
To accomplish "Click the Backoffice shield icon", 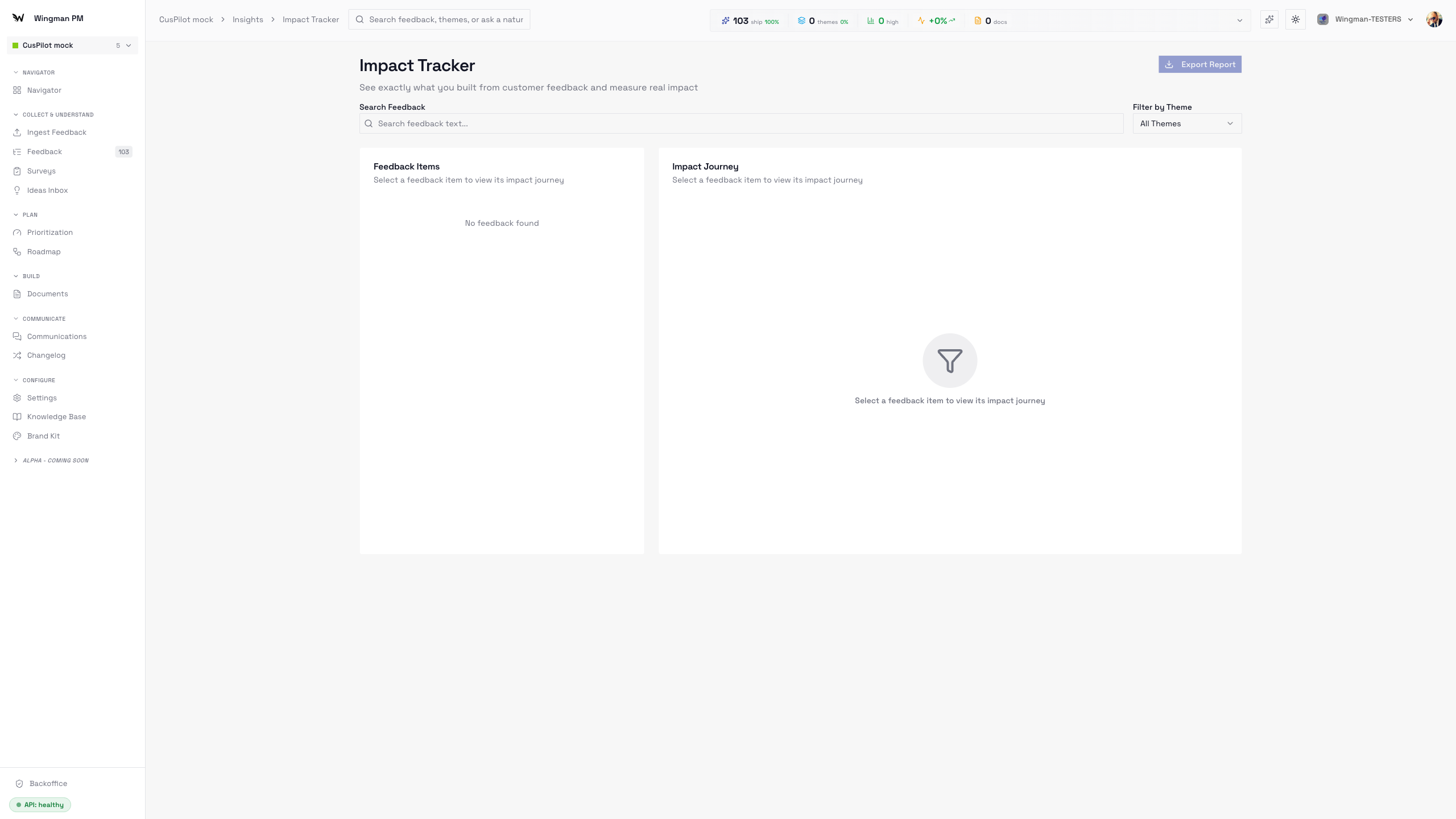I will click(x=19, y=784).
